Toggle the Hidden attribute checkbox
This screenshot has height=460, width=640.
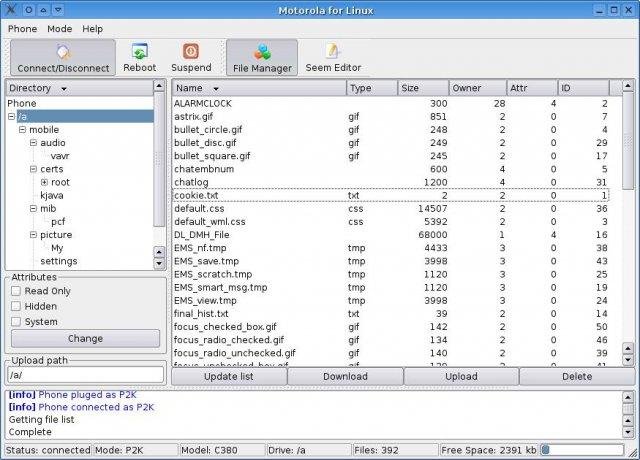click(x=16, y=306)
